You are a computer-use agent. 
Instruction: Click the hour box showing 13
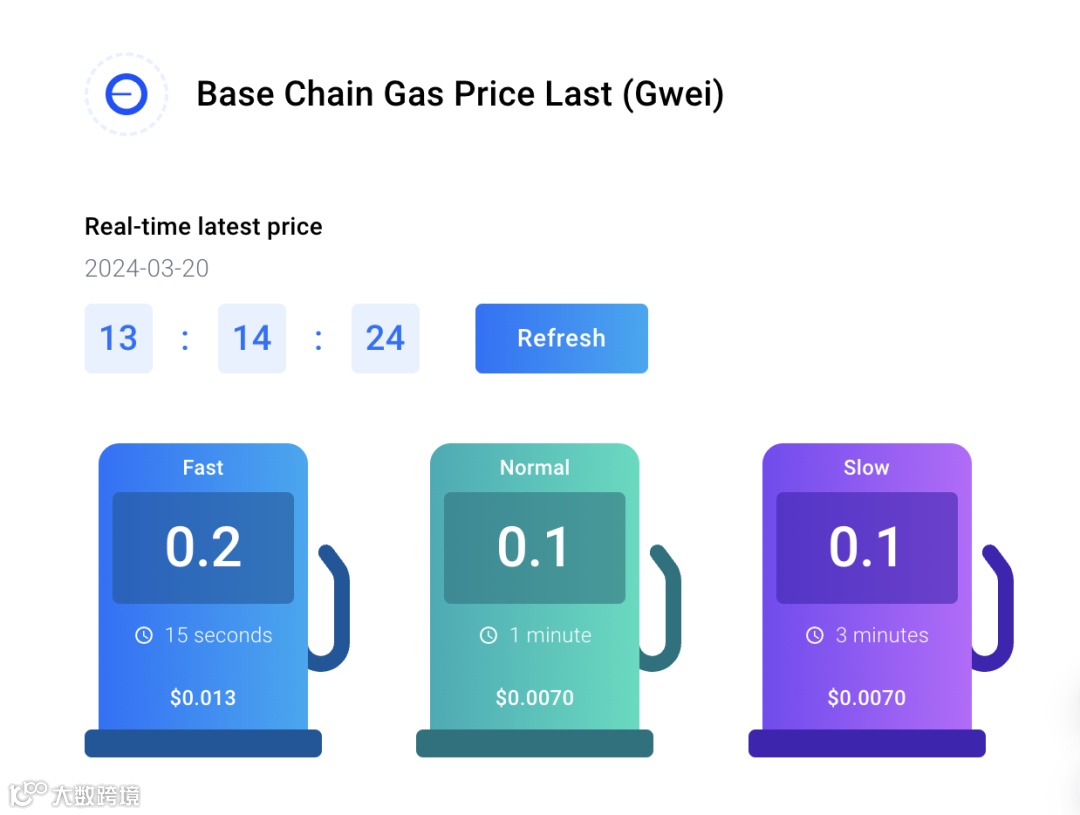pos(118,338)
